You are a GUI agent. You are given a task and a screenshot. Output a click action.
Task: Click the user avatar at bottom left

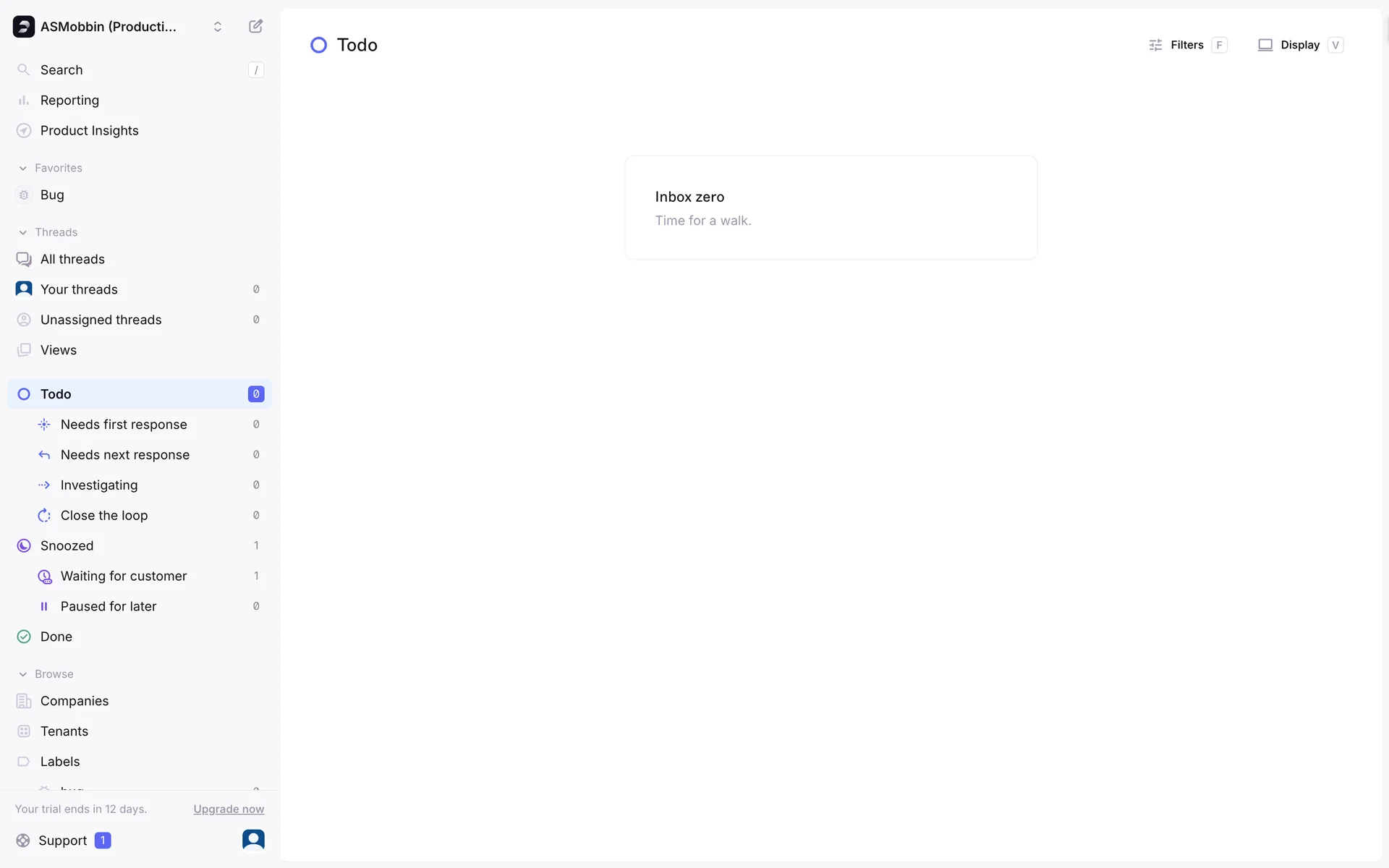[253, 840]
